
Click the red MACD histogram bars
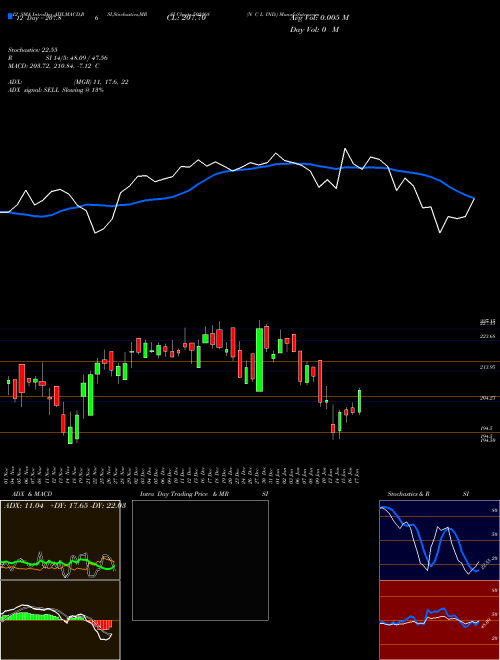pos(102,625)
